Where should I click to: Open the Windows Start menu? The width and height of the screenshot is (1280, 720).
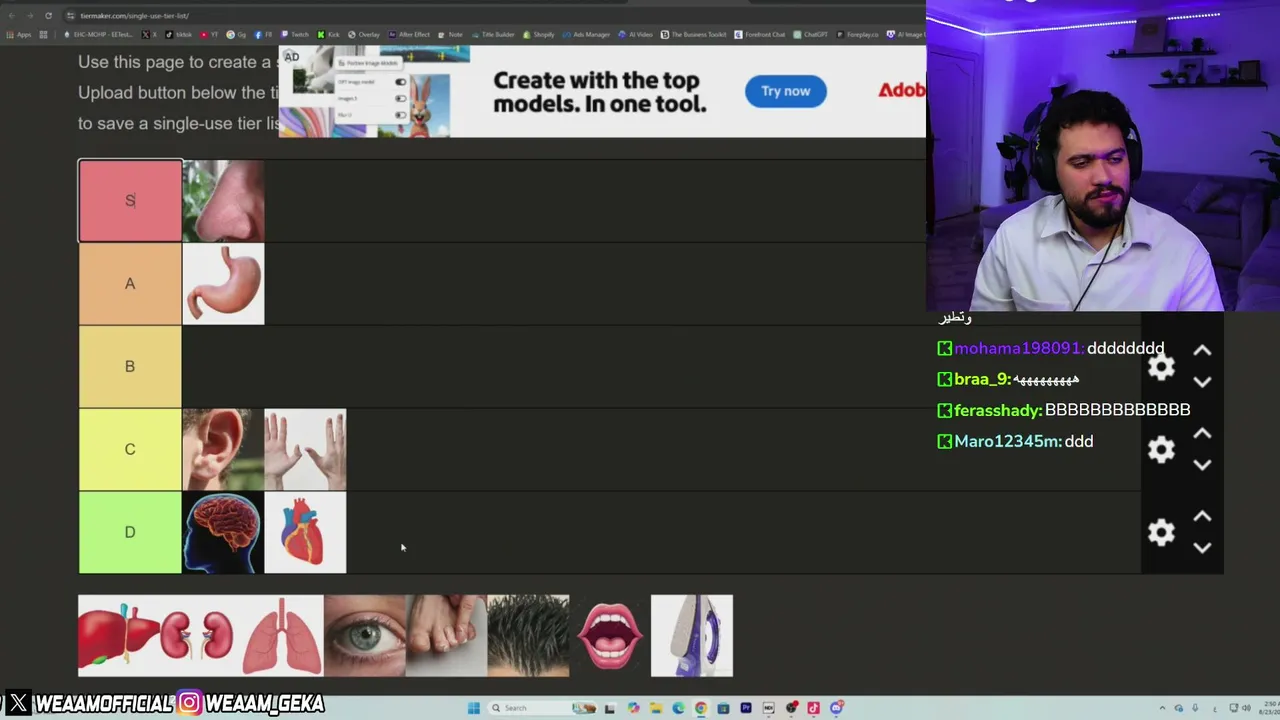click(x=473, y=708)
